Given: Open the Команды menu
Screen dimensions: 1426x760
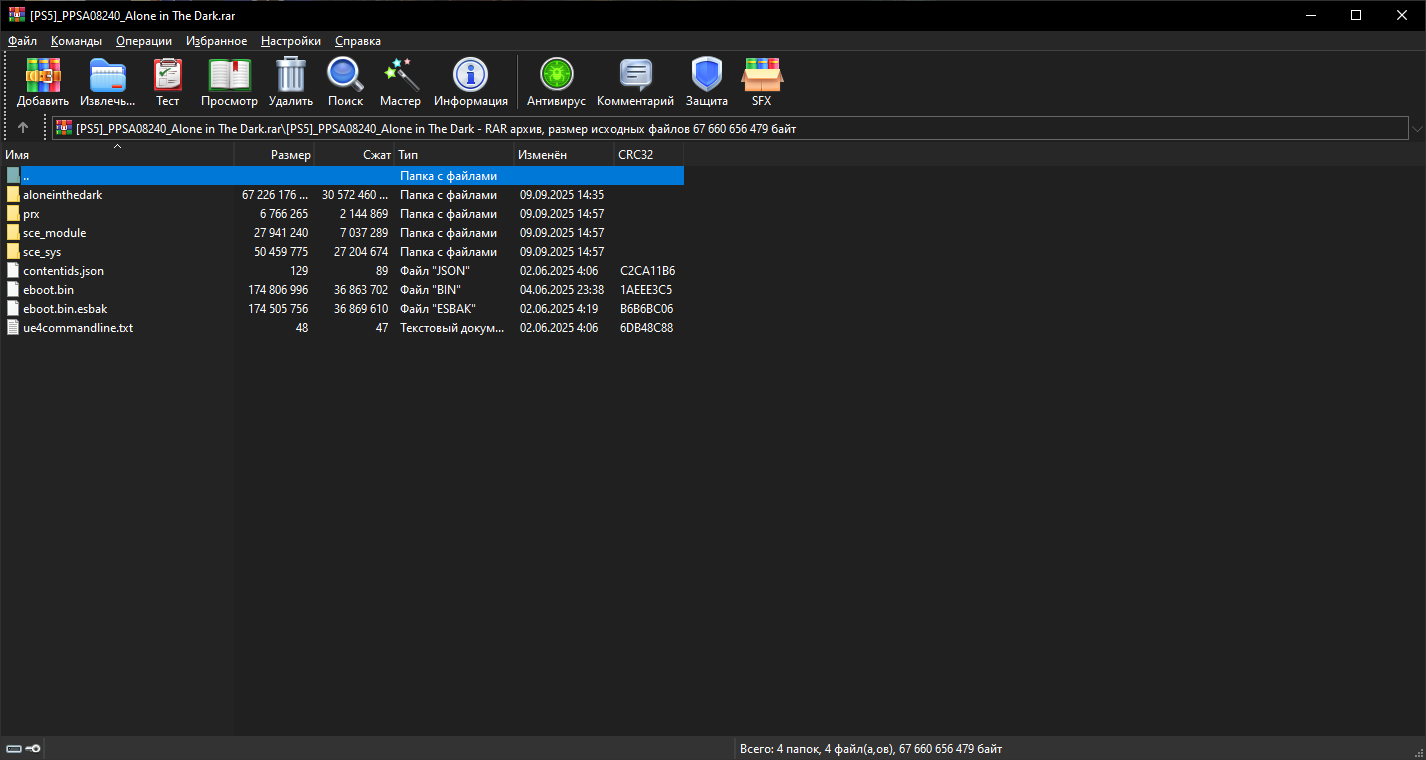Looking at the screenshot, I should tap(76, 41).
